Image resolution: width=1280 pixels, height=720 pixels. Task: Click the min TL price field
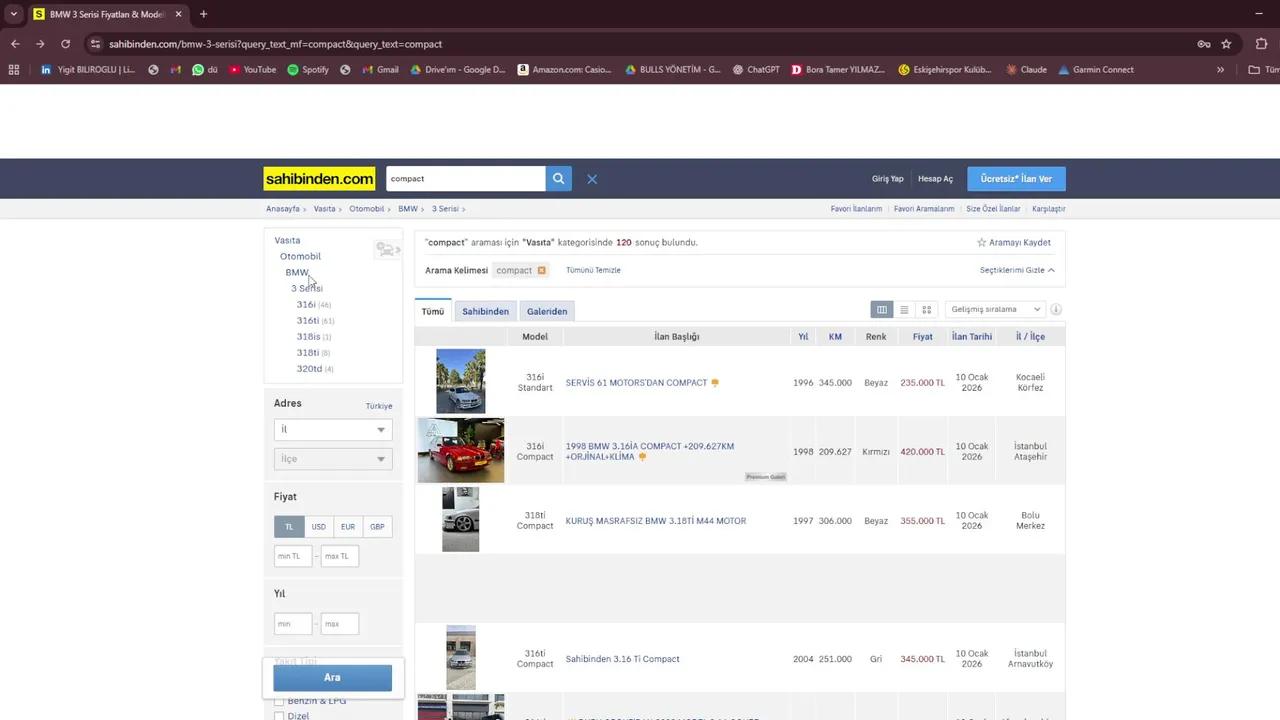pyautogui.click(x=293, y=556)
